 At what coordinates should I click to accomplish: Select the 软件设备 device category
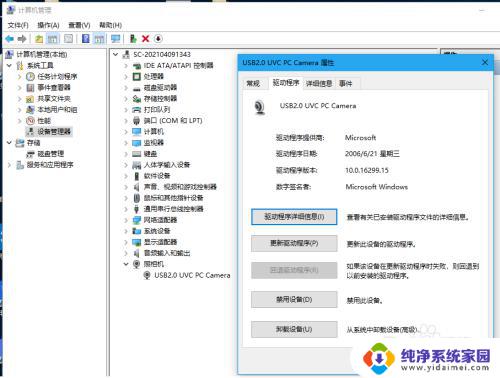pos(157,176)
